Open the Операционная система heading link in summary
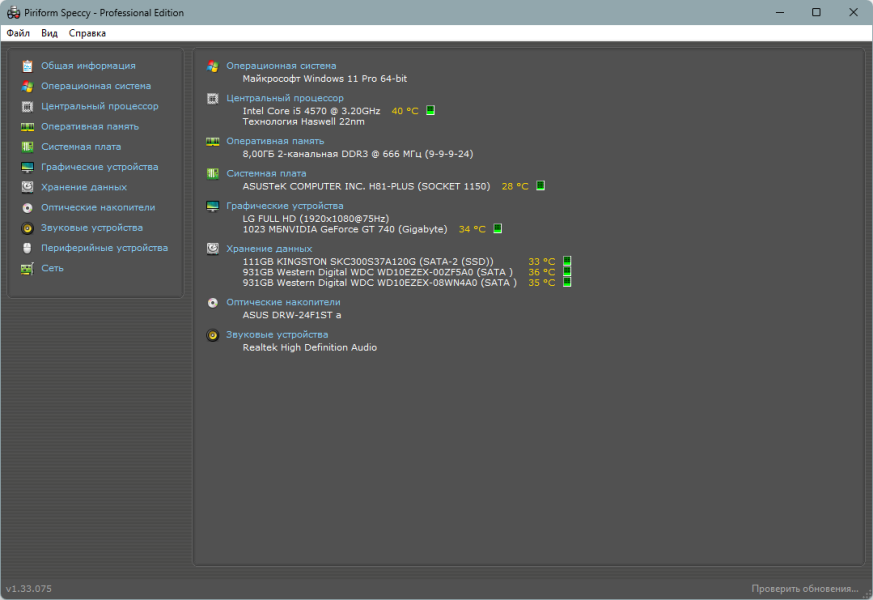 click(x=281, y=66)
